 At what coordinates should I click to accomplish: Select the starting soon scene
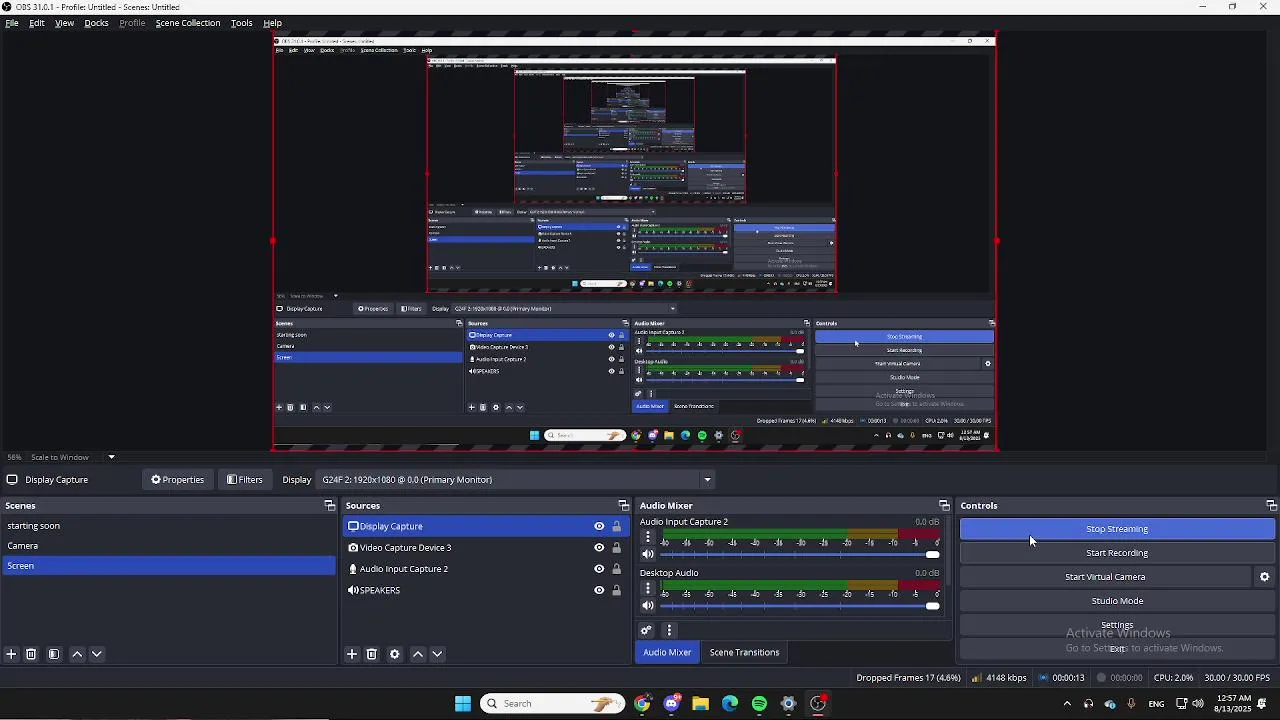[x=168, y=526]
